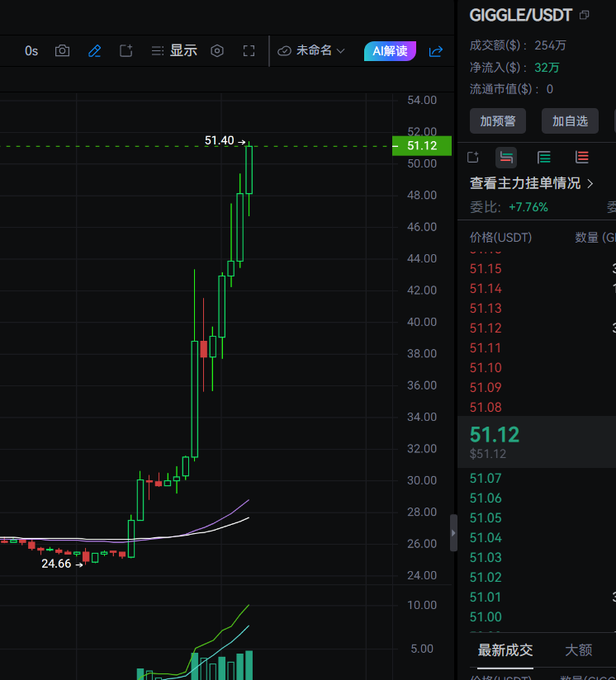
Task: Click the AI解读 button
Action: (x=390, y=51)
